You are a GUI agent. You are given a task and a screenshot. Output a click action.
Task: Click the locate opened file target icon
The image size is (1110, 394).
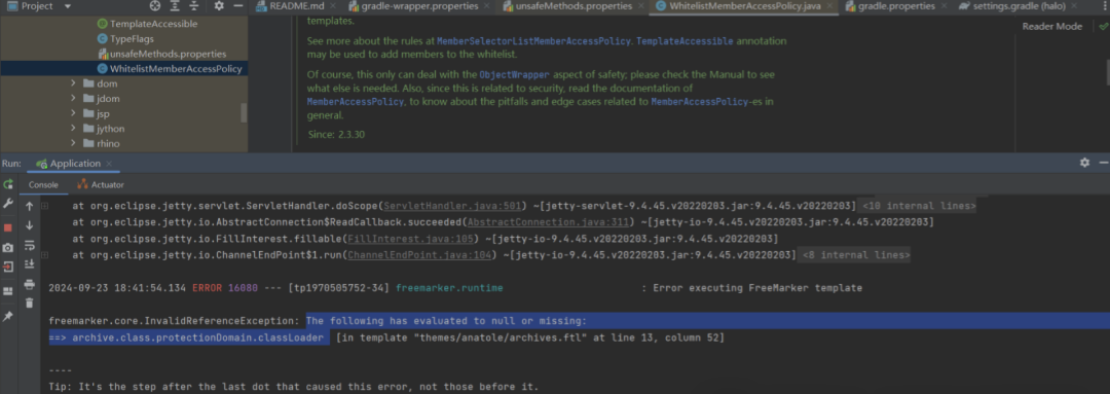pos(155,6)
